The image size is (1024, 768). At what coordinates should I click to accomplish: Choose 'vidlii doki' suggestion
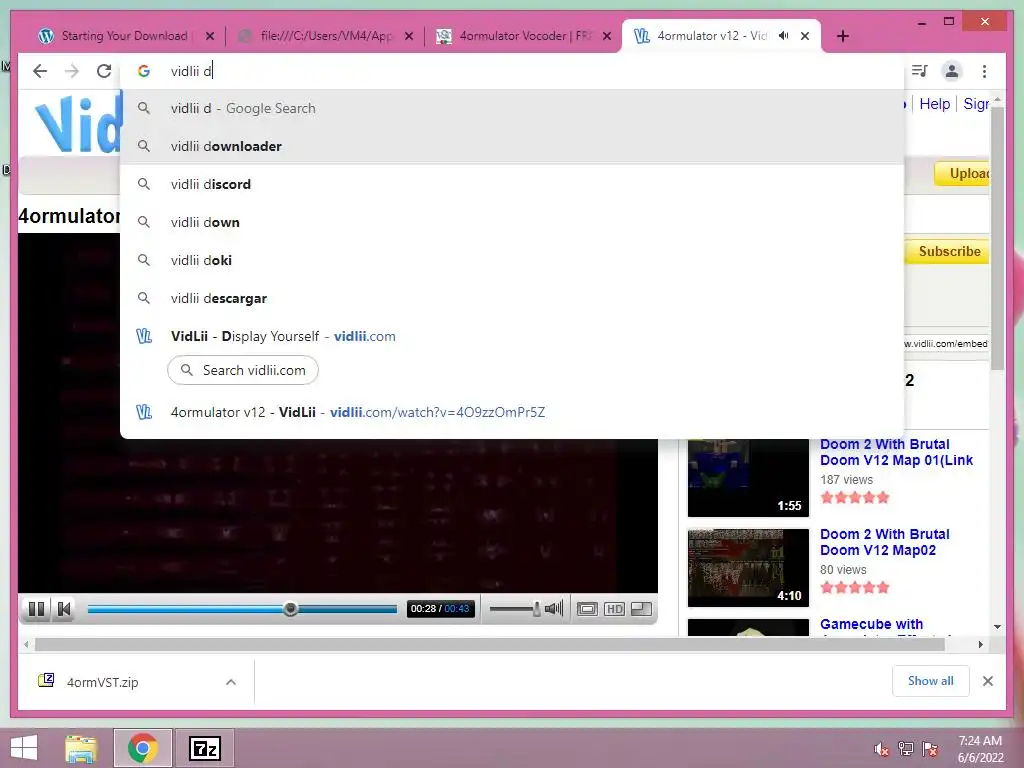(x=512, y=260)
